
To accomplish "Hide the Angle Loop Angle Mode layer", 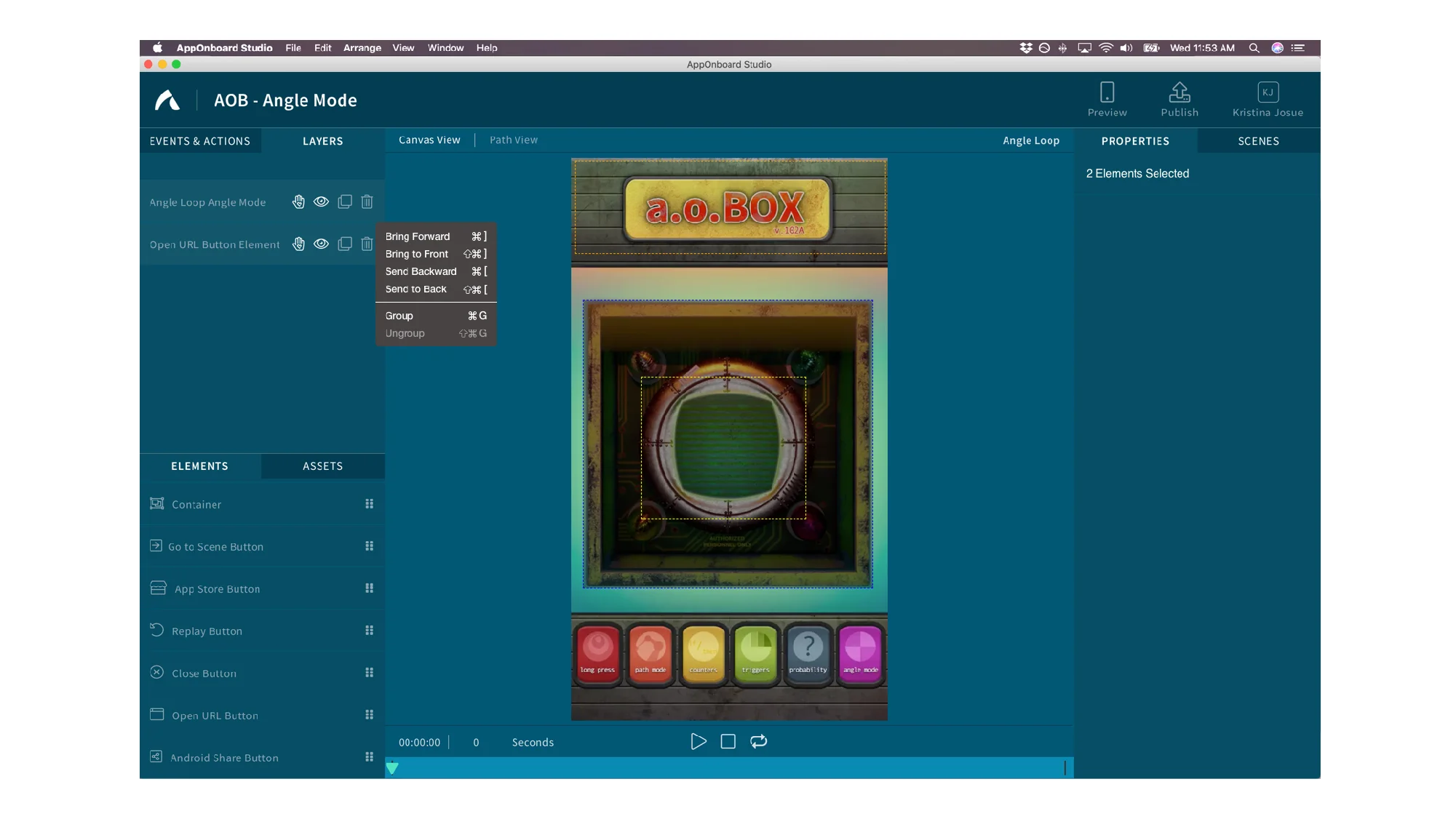I will click(321, 202).
